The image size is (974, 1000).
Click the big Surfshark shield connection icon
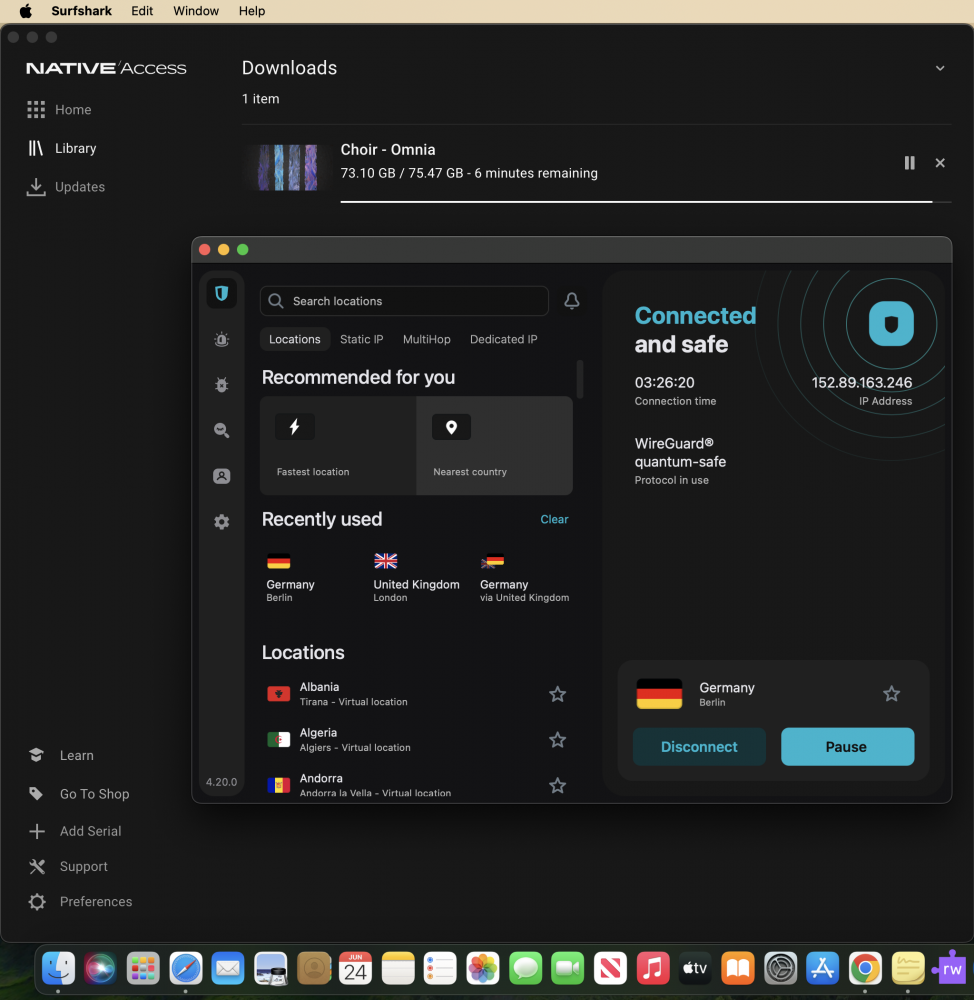pos(891,324)
